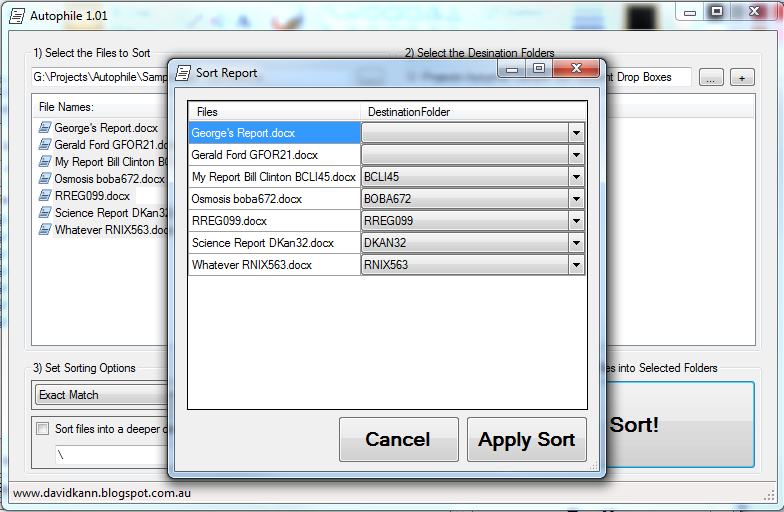
Task: Click the www.davidkann.blogspot.com.au status bar text
Action: tap(102, 493)
